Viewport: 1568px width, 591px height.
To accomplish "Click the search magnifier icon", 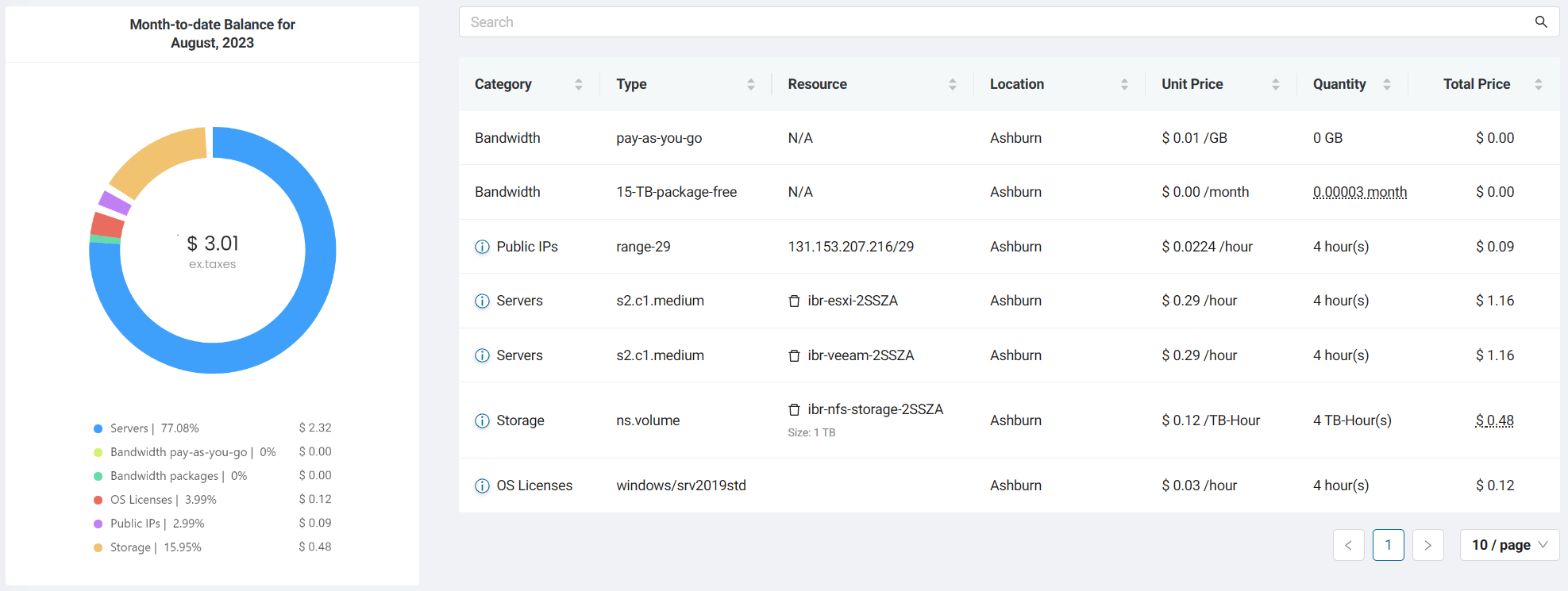I will pyautogui.click(x=1540, y=22).
